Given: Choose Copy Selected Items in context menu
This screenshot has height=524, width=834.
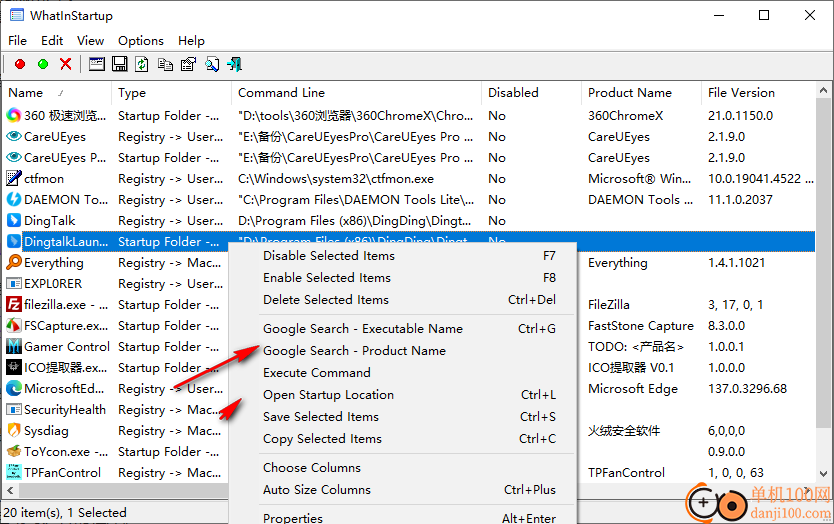Looking at the screenshot, I should (x=403, y=438).
